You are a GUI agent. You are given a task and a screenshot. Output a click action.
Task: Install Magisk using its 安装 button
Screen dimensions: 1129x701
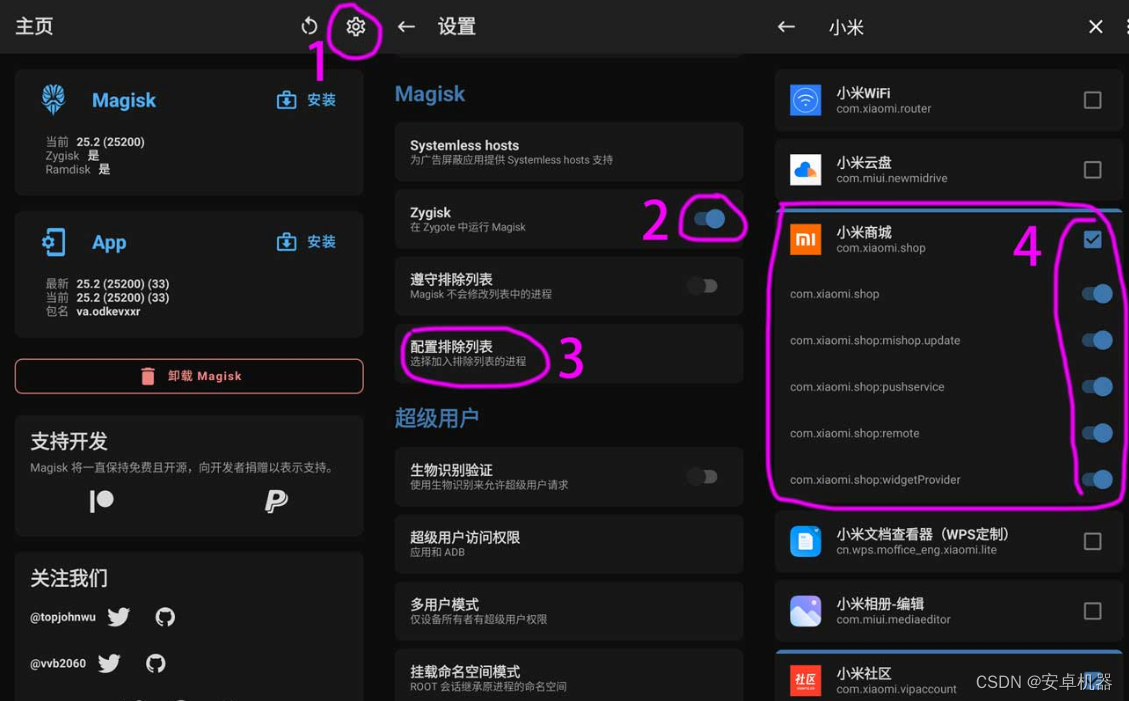coord(306,100)
